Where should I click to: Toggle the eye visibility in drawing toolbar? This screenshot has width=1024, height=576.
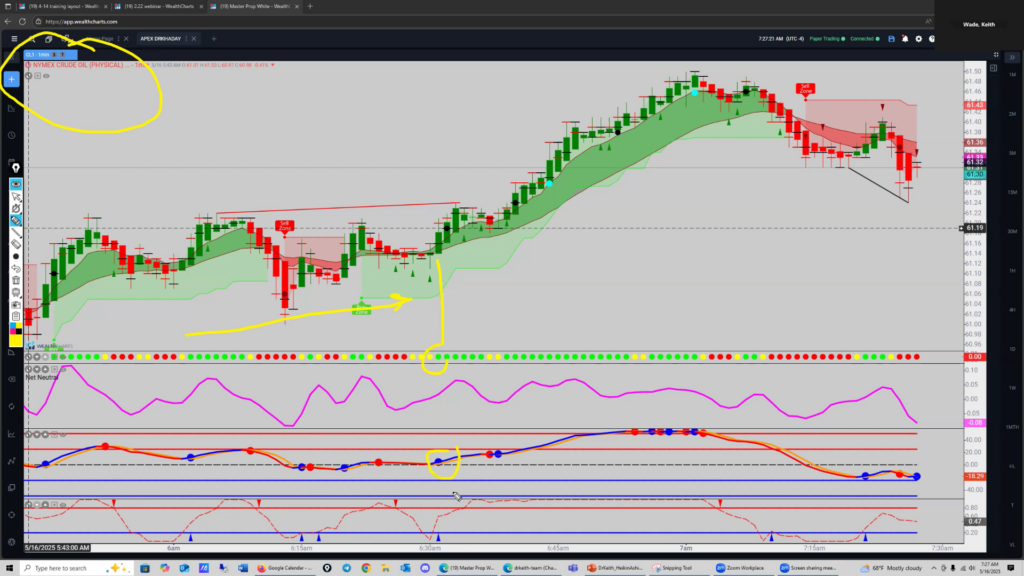point(16,184)
